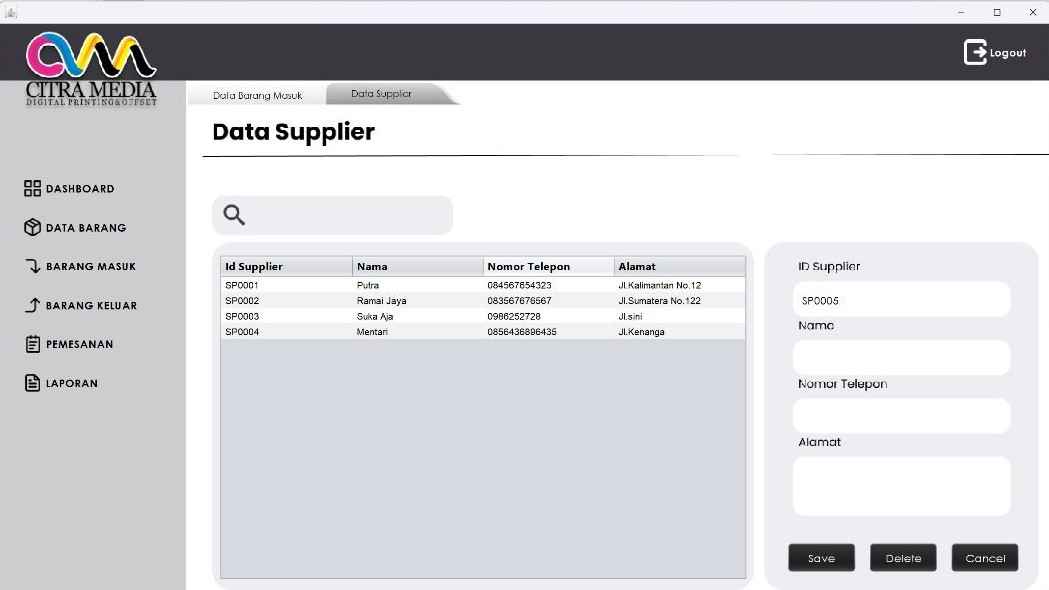
Task: Click the Logout door icon
Action: (x=975, y=52)
